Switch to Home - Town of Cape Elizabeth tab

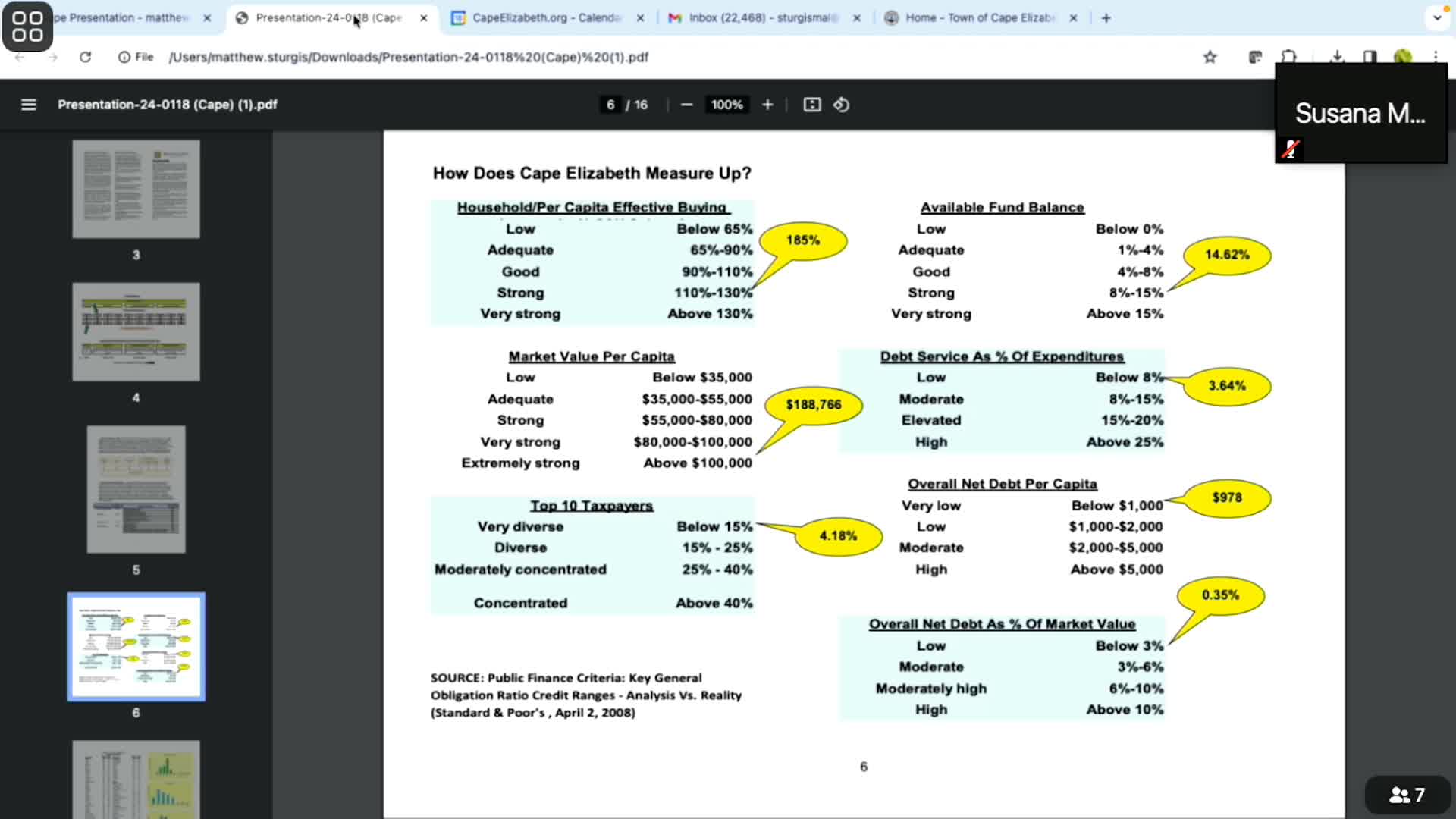[x=979, y=17]
